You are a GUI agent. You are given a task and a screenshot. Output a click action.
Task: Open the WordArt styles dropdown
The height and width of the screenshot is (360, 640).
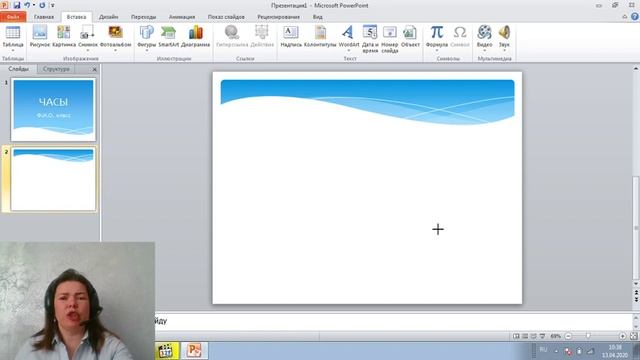pyautogui.click(x=349, y=50)
